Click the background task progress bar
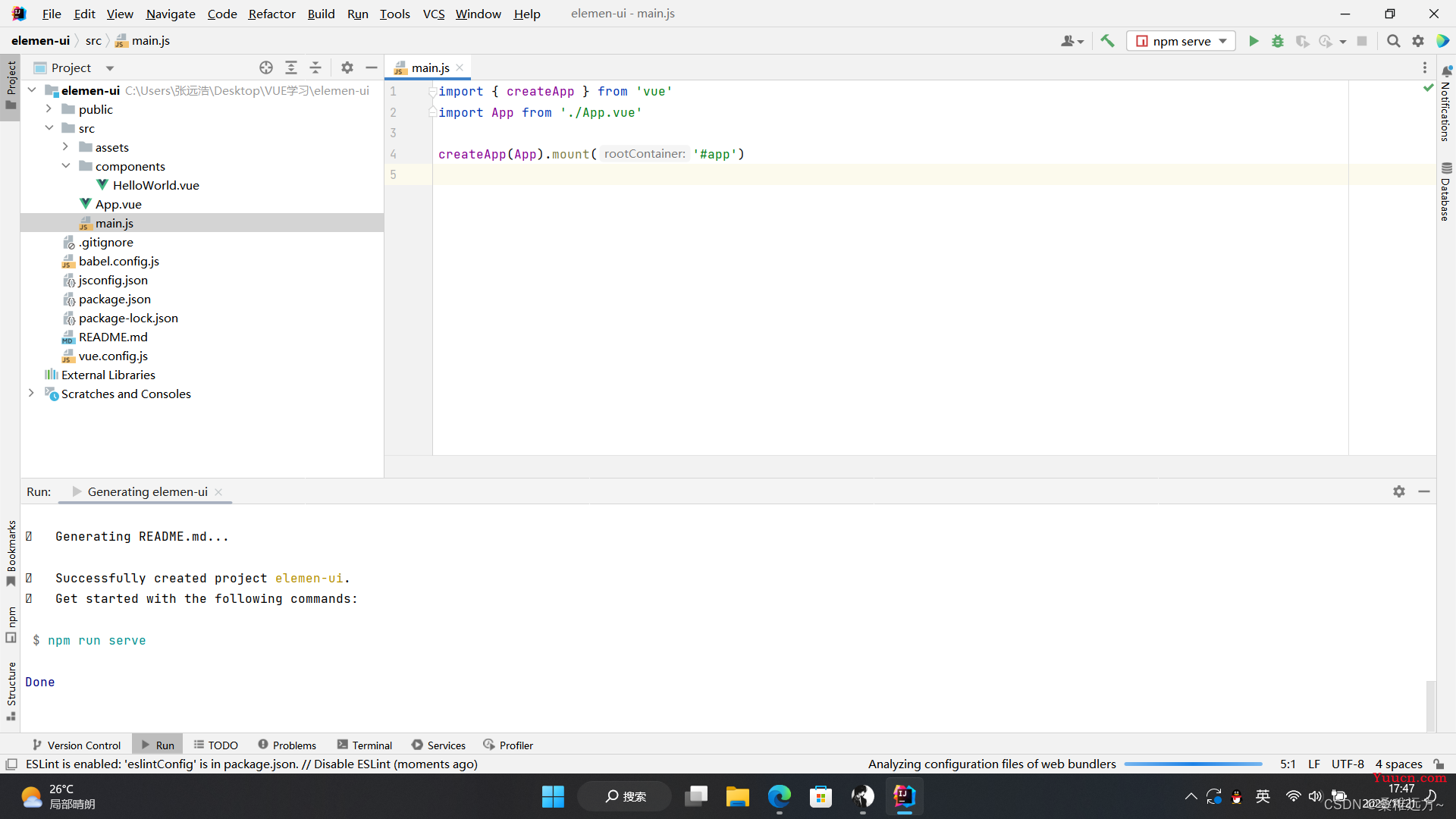 tap(1193, 764)
